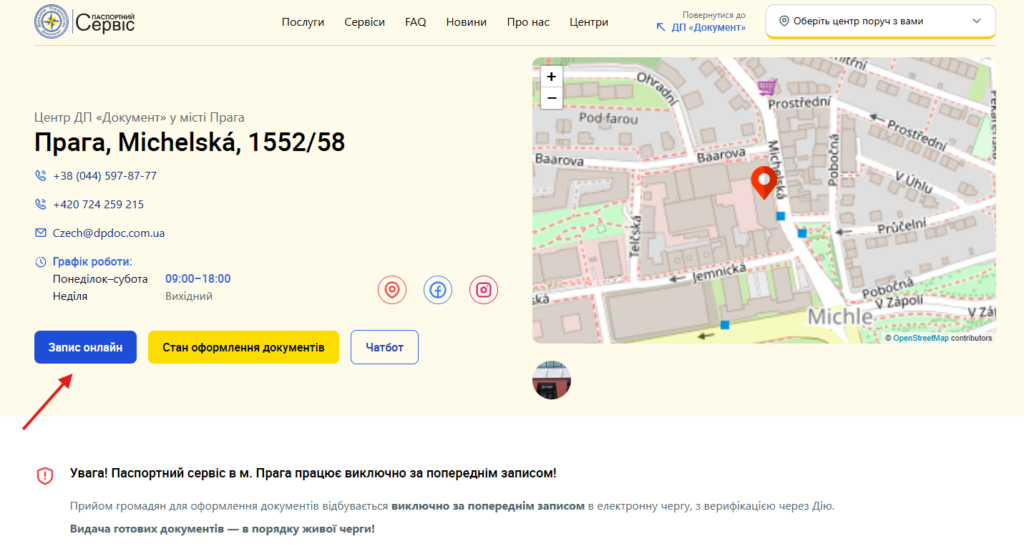Image resolution: width=1024 pixels, height=554 pixels.
Task: Open the Центри menu item
Action: pyautogui.click(x=588, y=22)
